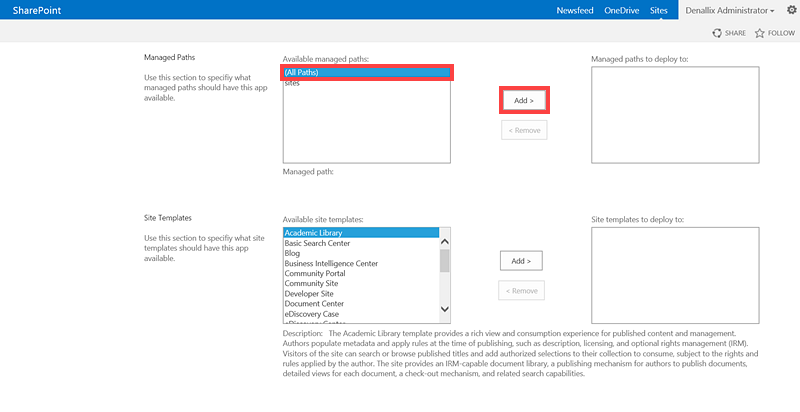Select Academic Library site template
This screenshot has height=412, width=800.
point(361,233)
